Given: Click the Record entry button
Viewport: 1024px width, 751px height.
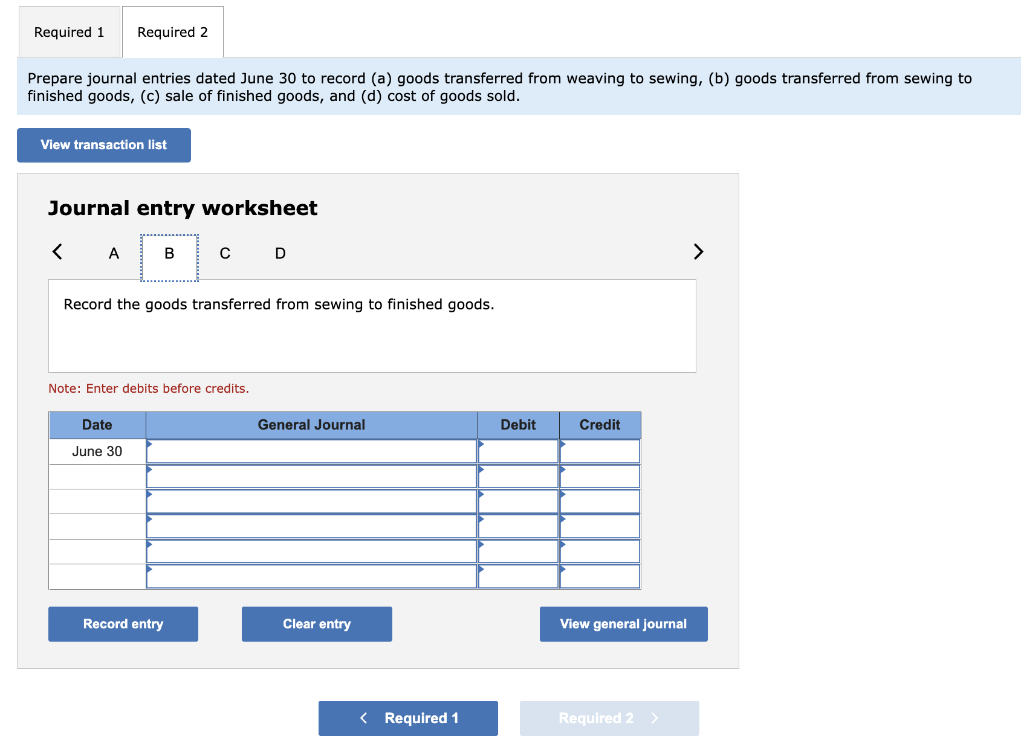Looking at the screenshot, I should tap(123, 624).
